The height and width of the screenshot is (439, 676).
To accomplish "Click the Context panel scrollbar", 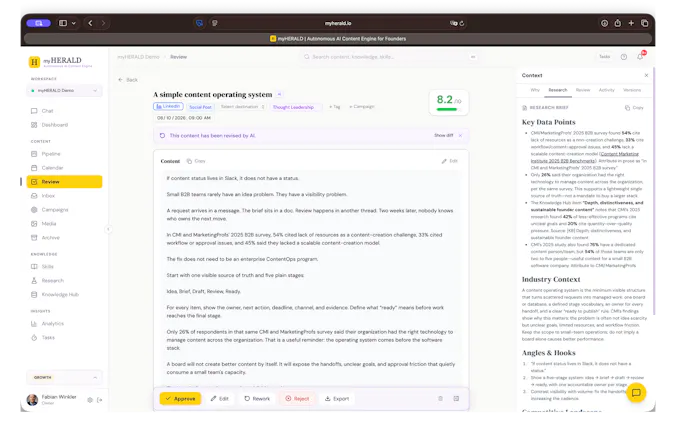I will click(654, 192).
